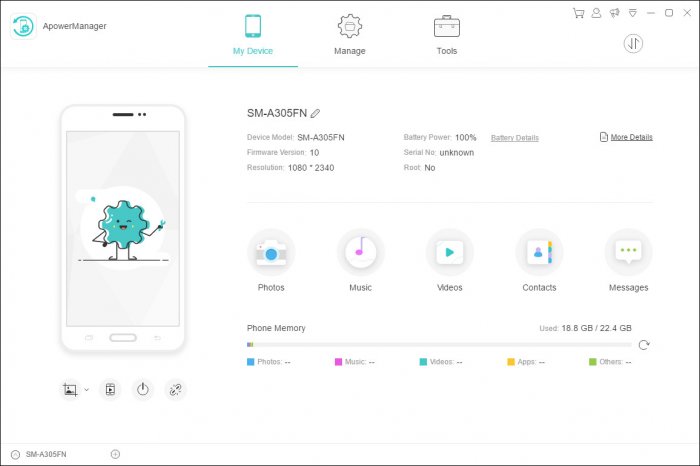This screenshot has width=700, height=466.
Task: Open the Videos category
Action: [450, 261]
